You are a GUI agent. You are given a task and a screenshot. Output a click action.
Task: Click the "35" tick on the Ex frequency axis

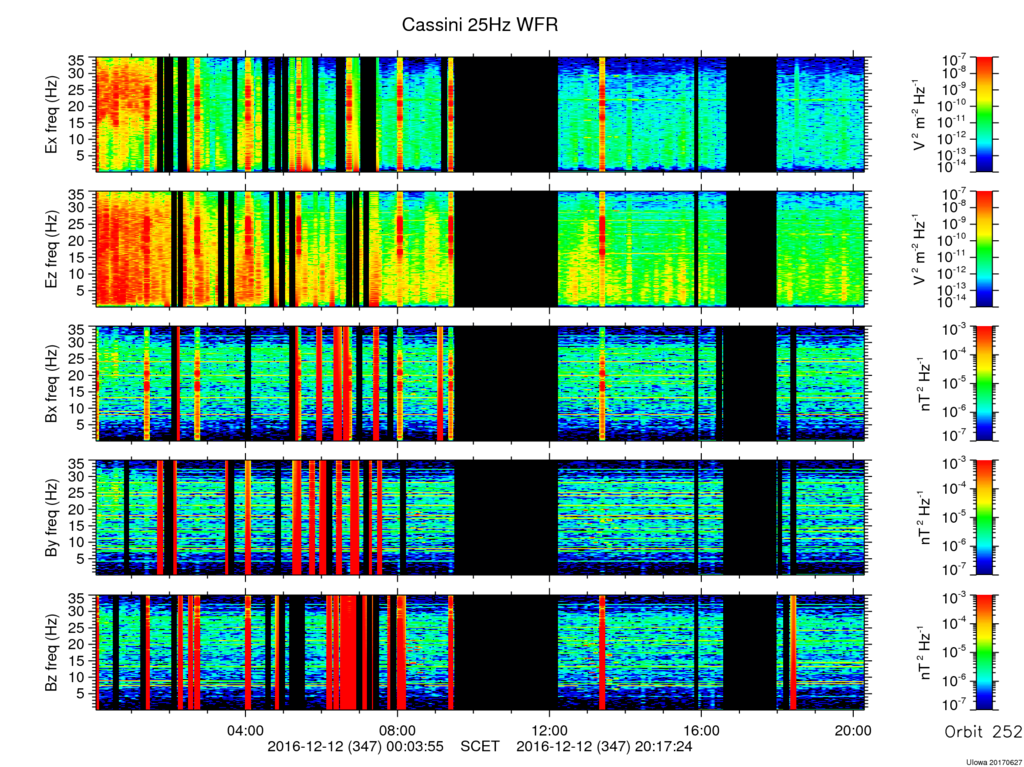pos(78,61)
